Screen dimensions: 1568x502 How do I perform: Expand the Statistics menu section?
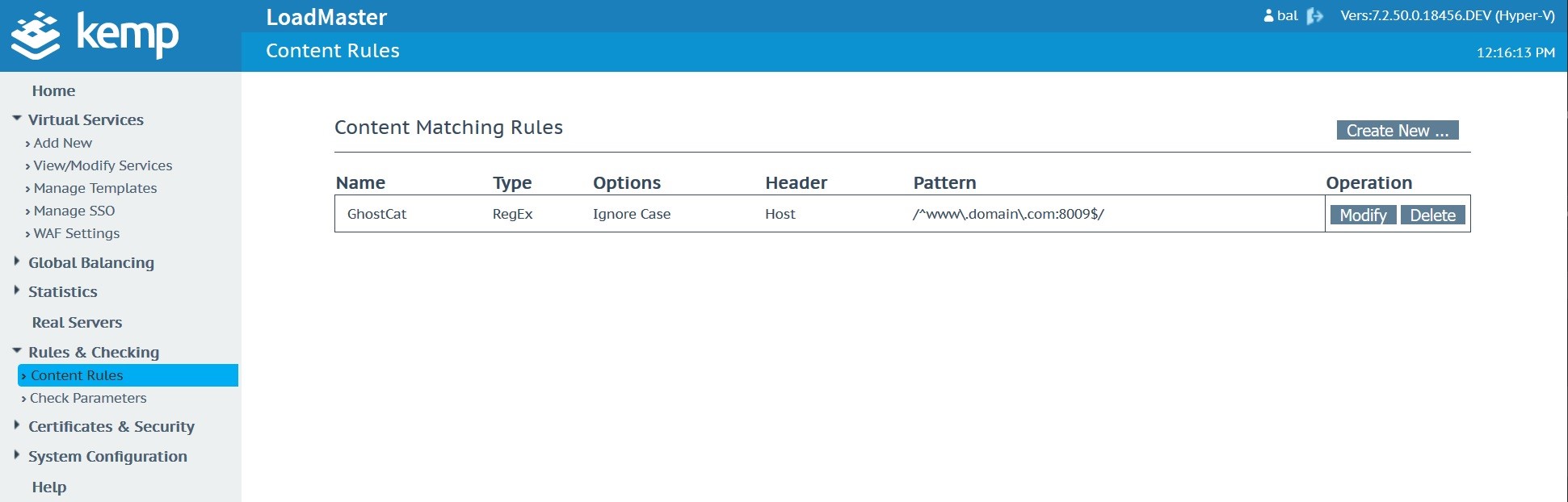[17, 291]
